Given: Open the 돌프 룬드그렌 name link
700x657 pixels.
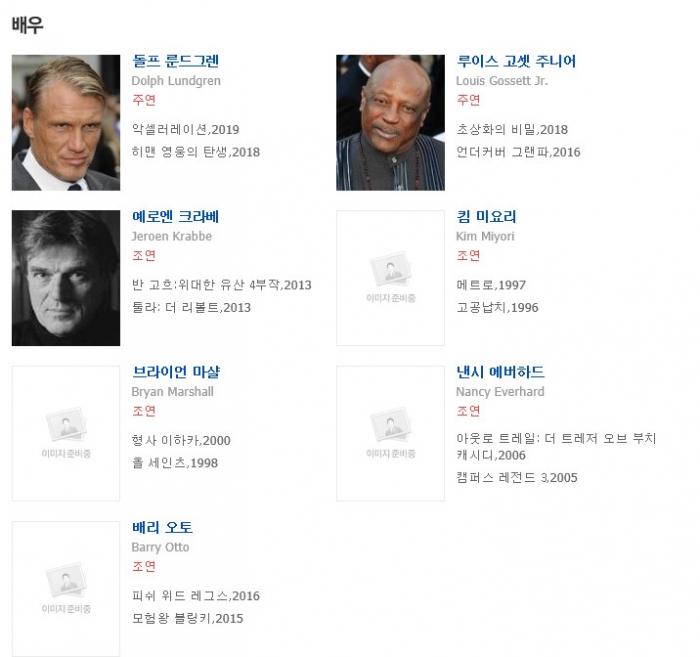Looking at the screenshot, I should coord(175,61).
